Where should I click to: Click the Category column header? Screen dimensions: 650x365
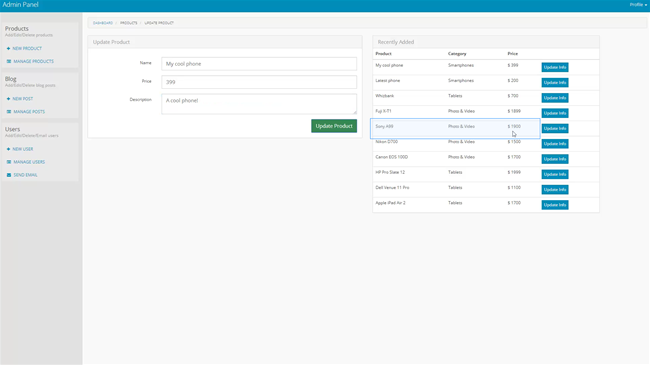point(457,54)
